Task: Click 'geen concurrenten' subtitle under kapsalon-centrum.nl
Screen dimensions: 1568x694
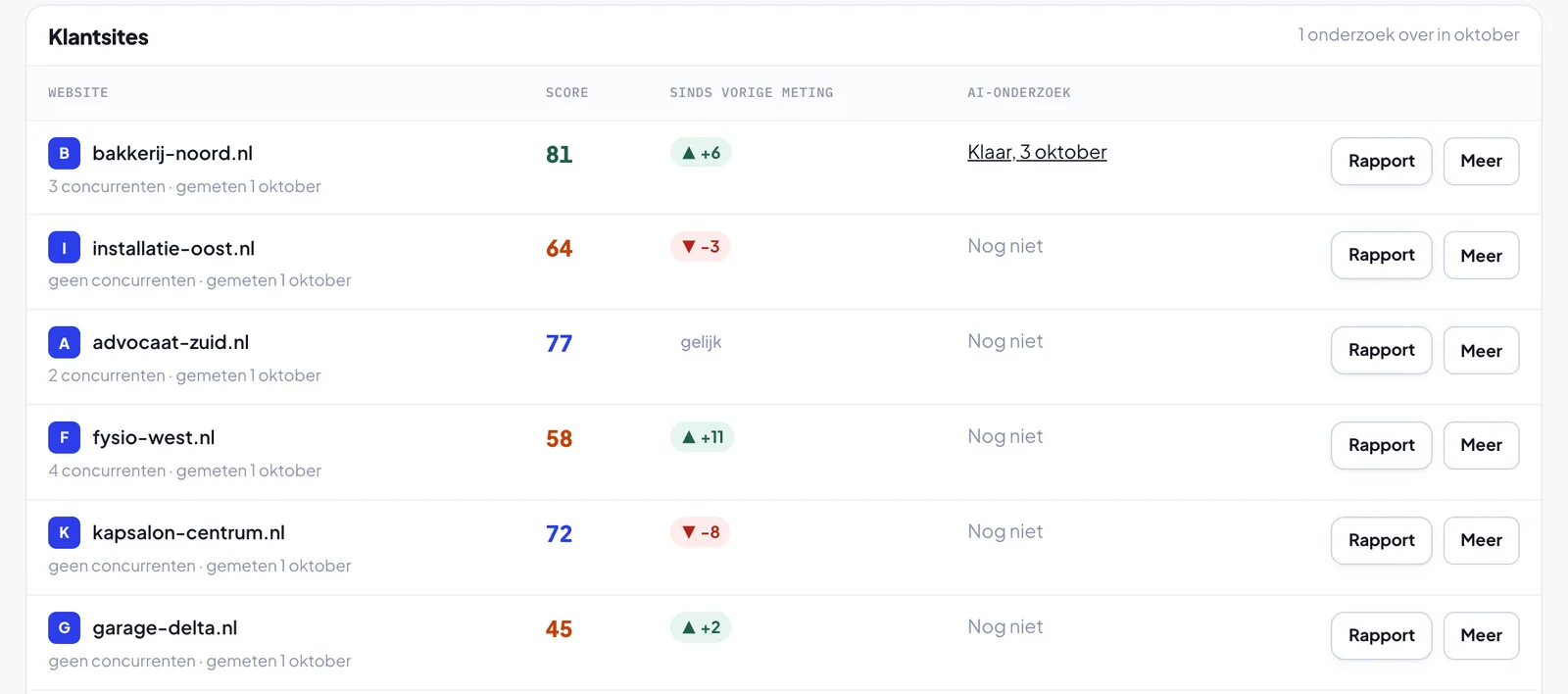Action: pyautogui.click(x=122, y=566)
